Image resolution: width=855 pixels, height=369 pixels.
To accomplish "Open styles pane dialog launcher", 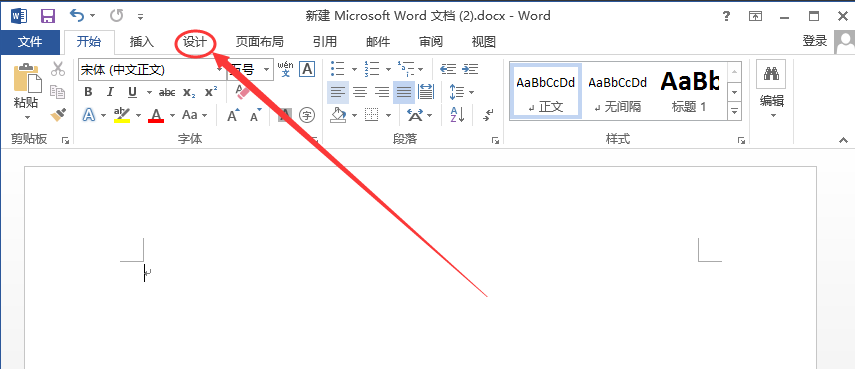I will [x=741, y=141].
